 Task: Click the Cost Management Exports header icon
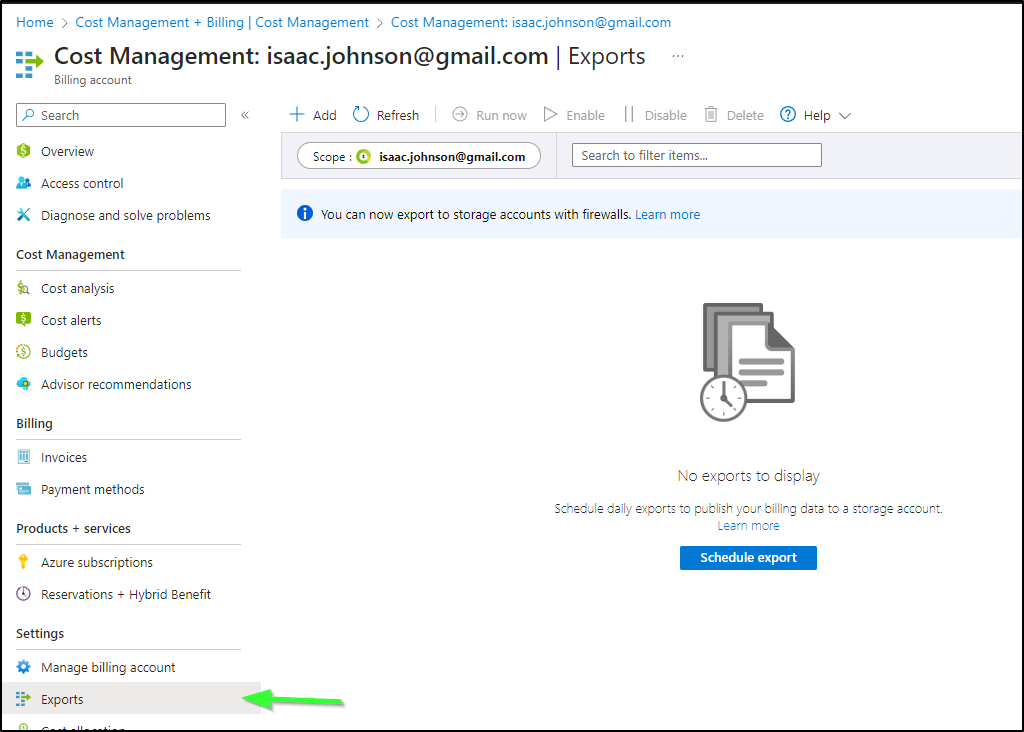pyautogui.click(x=29, y=65)
